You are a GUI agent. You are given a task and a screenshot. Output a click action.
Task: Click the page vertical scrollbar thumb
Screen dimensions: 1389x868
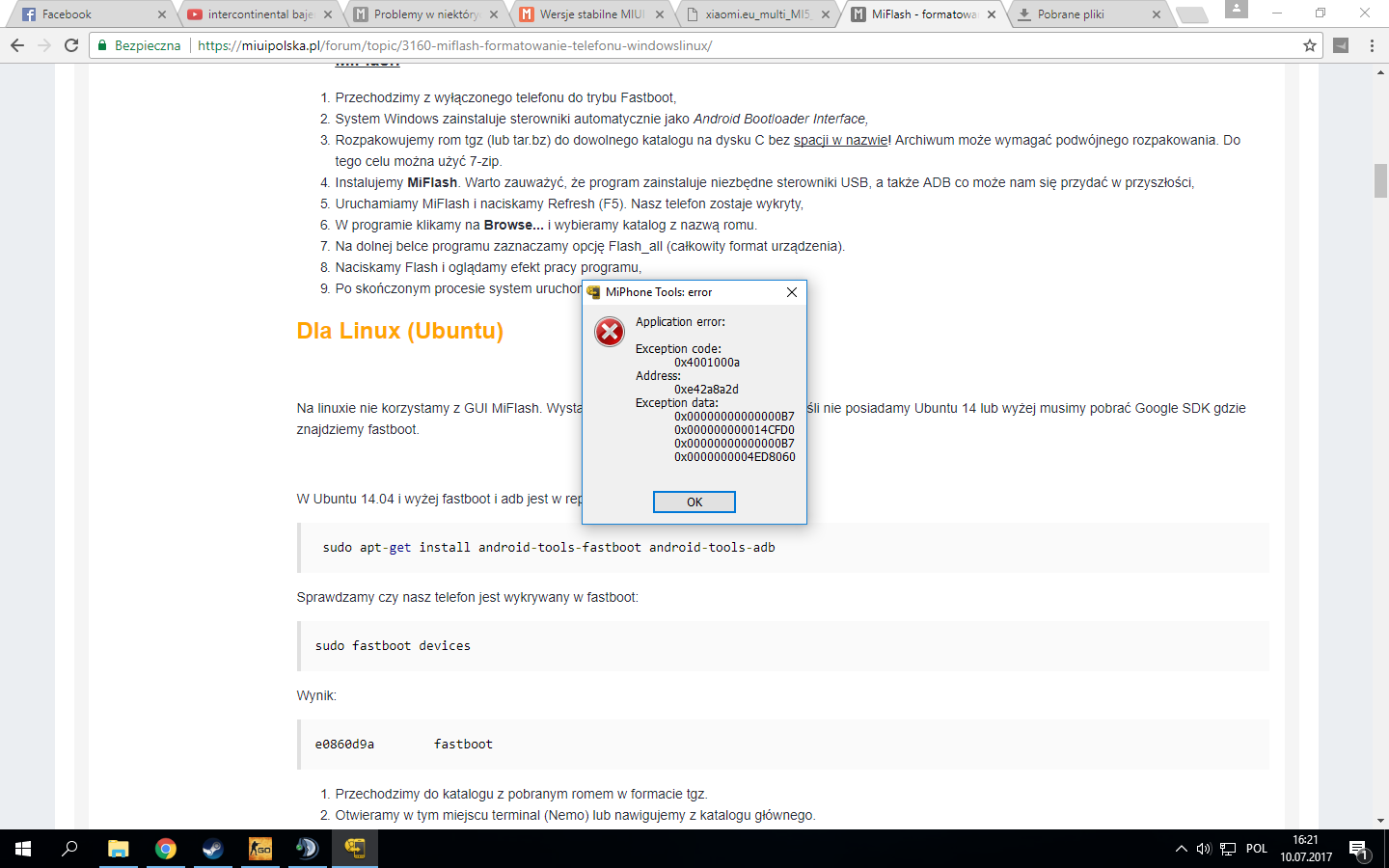(1380, 180)
